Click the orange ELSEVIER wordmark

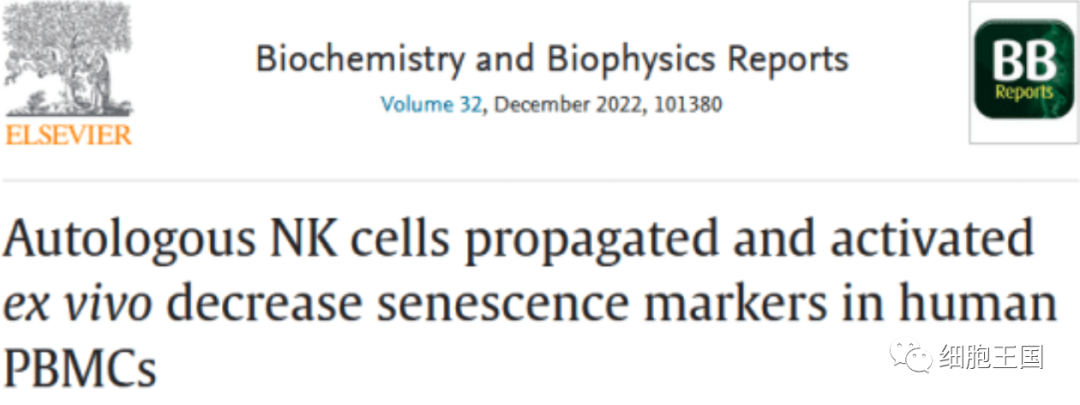pos(69,134)
